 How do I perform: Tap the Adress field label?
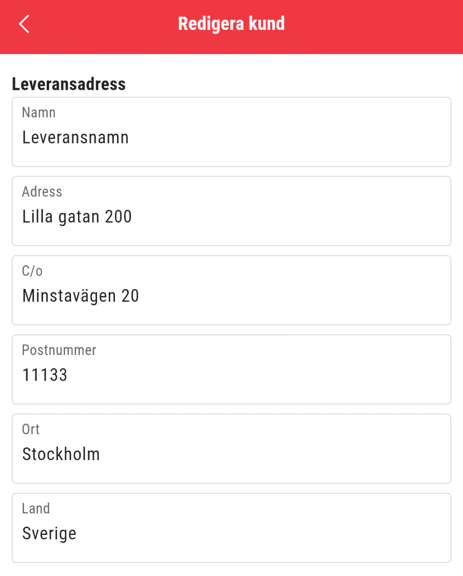[42, 192]
